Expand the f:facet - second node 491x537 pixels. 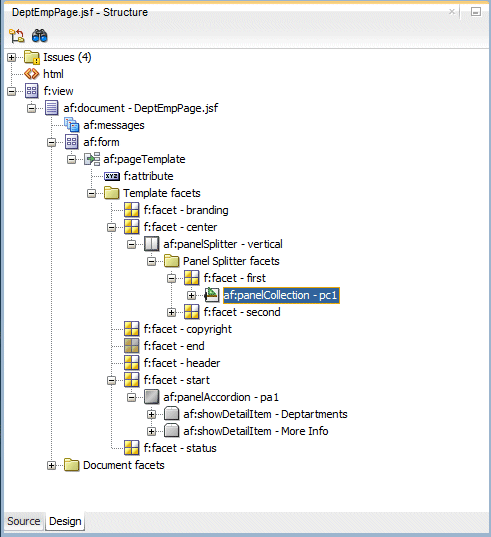pyautogui.click(x=171, y=312)
